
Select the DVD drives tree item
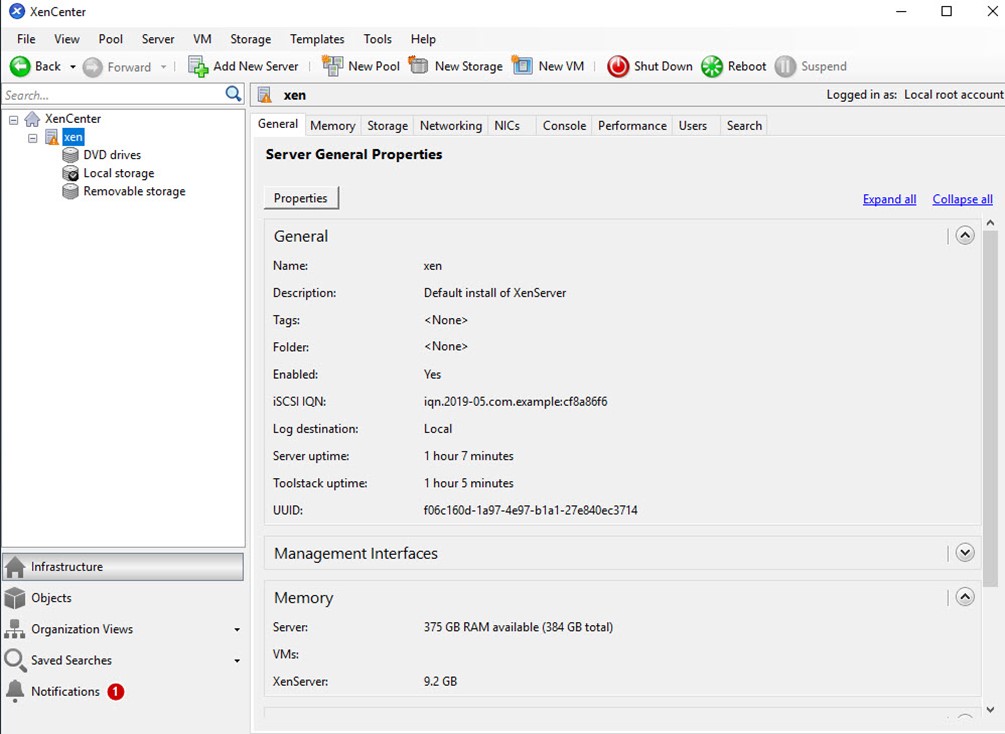tap(112, 155)
